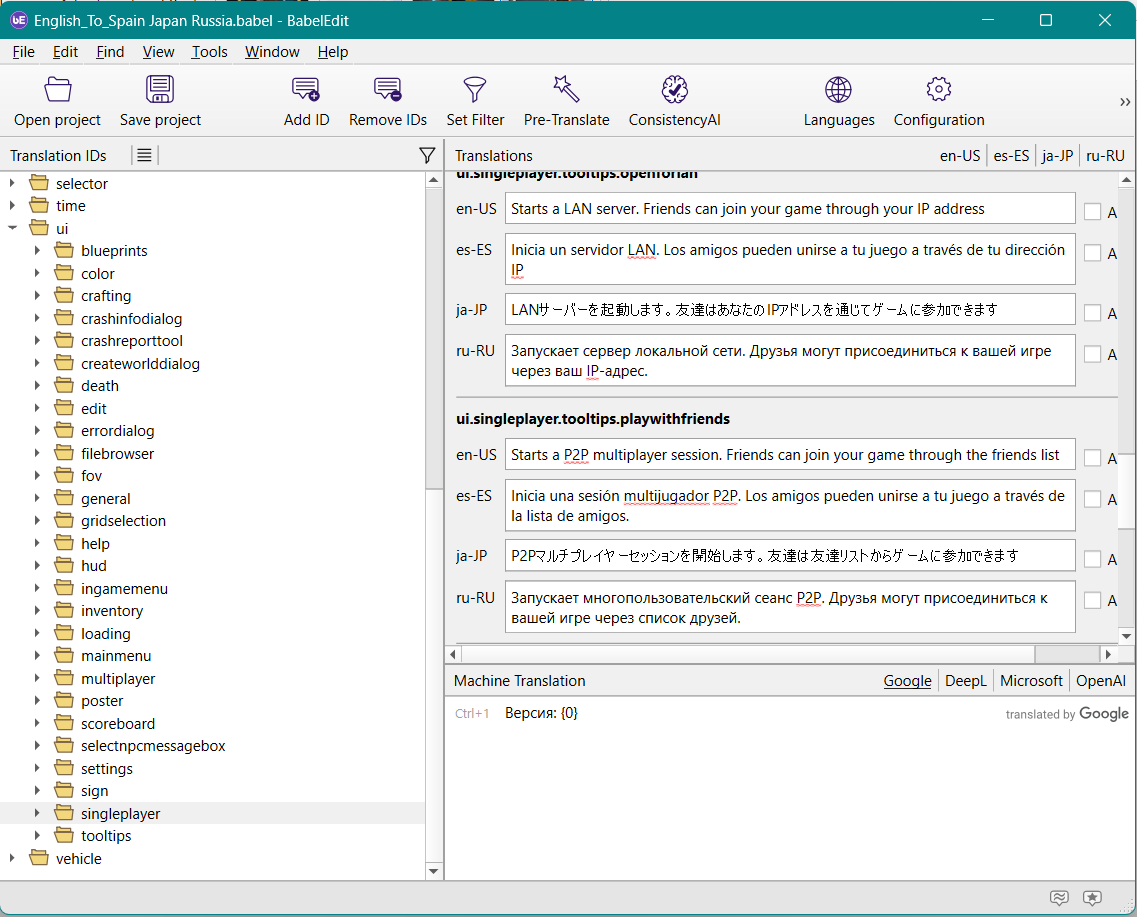This screenshot has width=1137, height=917.
Task: Launch the ConsistencyAI tool
Action: pos(675,90)
